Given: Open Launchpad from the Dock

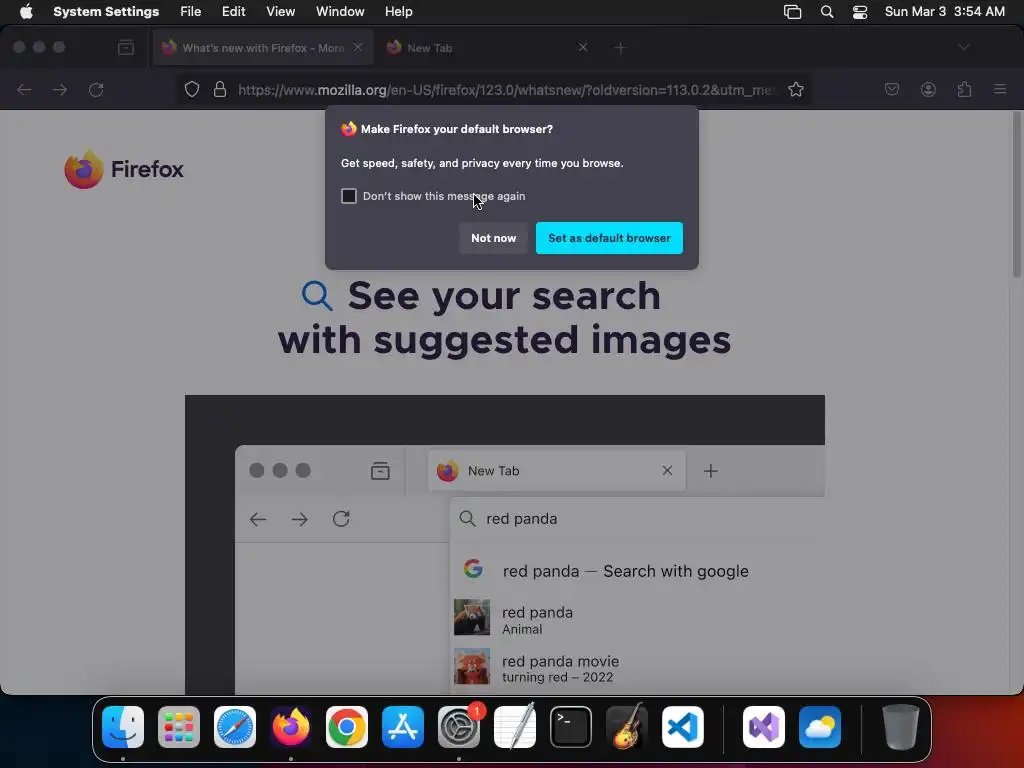Looking at the screenshot, I should point(179,727).
